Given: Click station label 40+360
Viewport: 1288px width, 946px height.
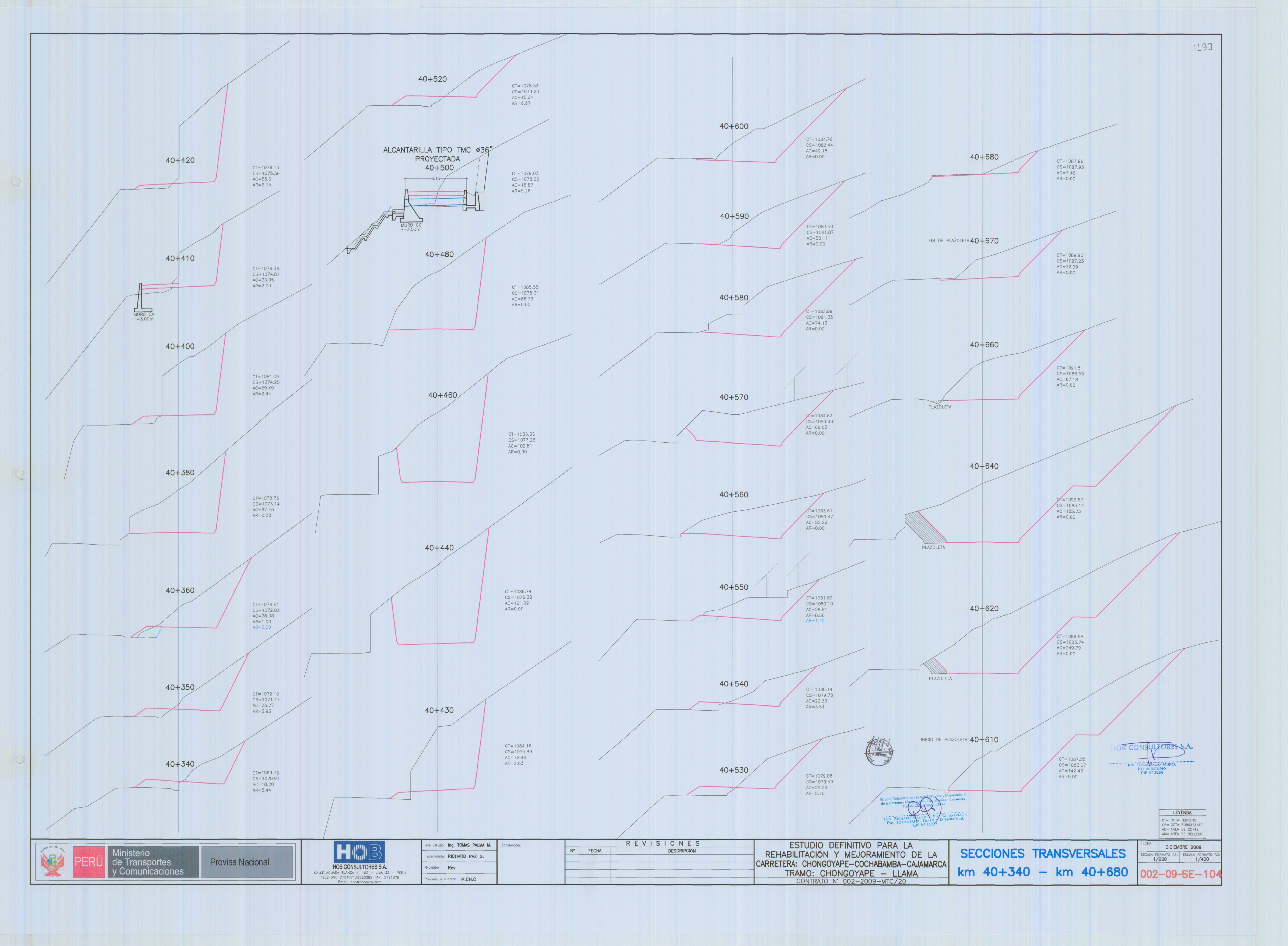Looking at the screenshot, I should click(180, 590).
